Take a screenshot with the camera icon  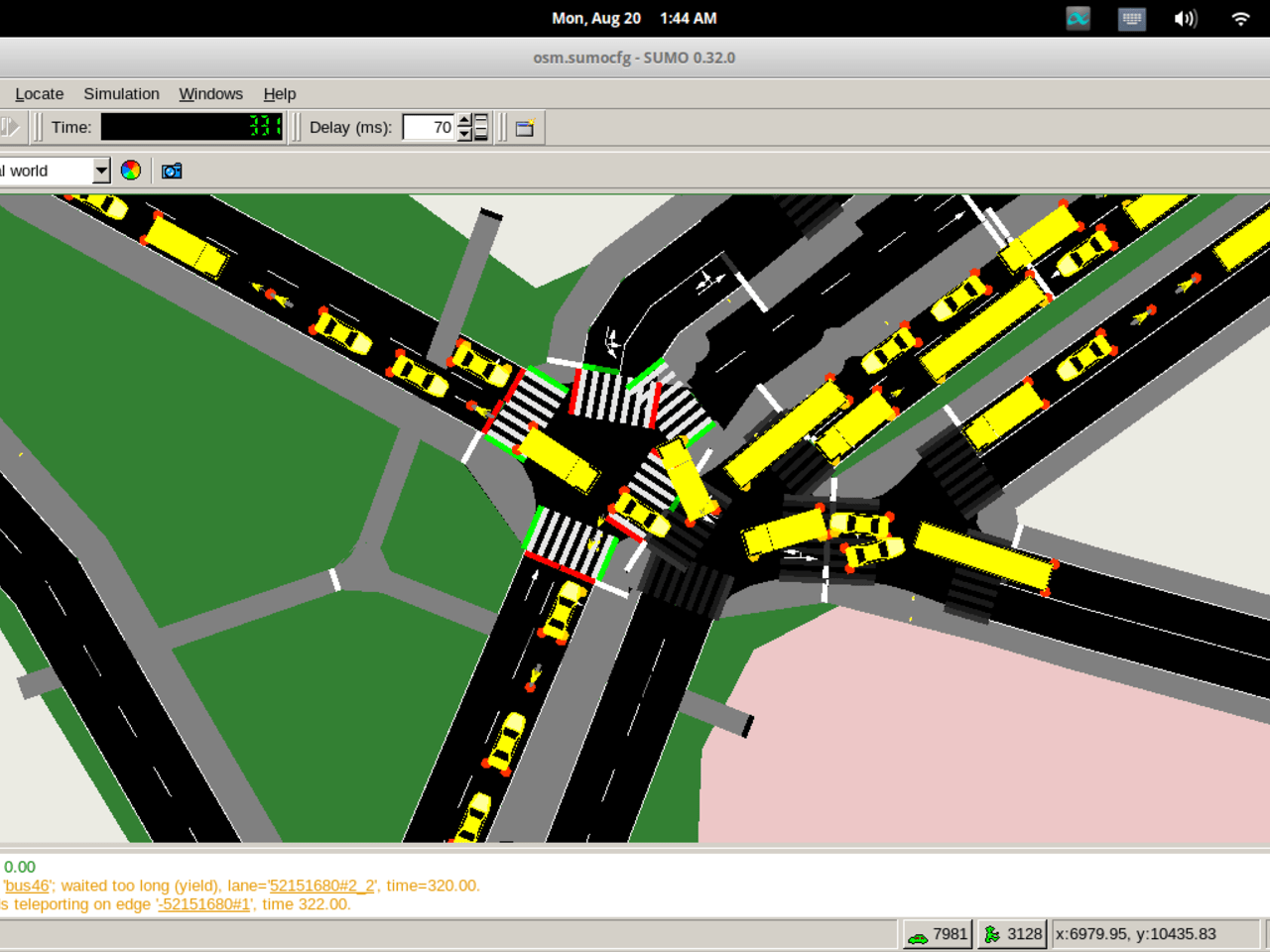172,171
